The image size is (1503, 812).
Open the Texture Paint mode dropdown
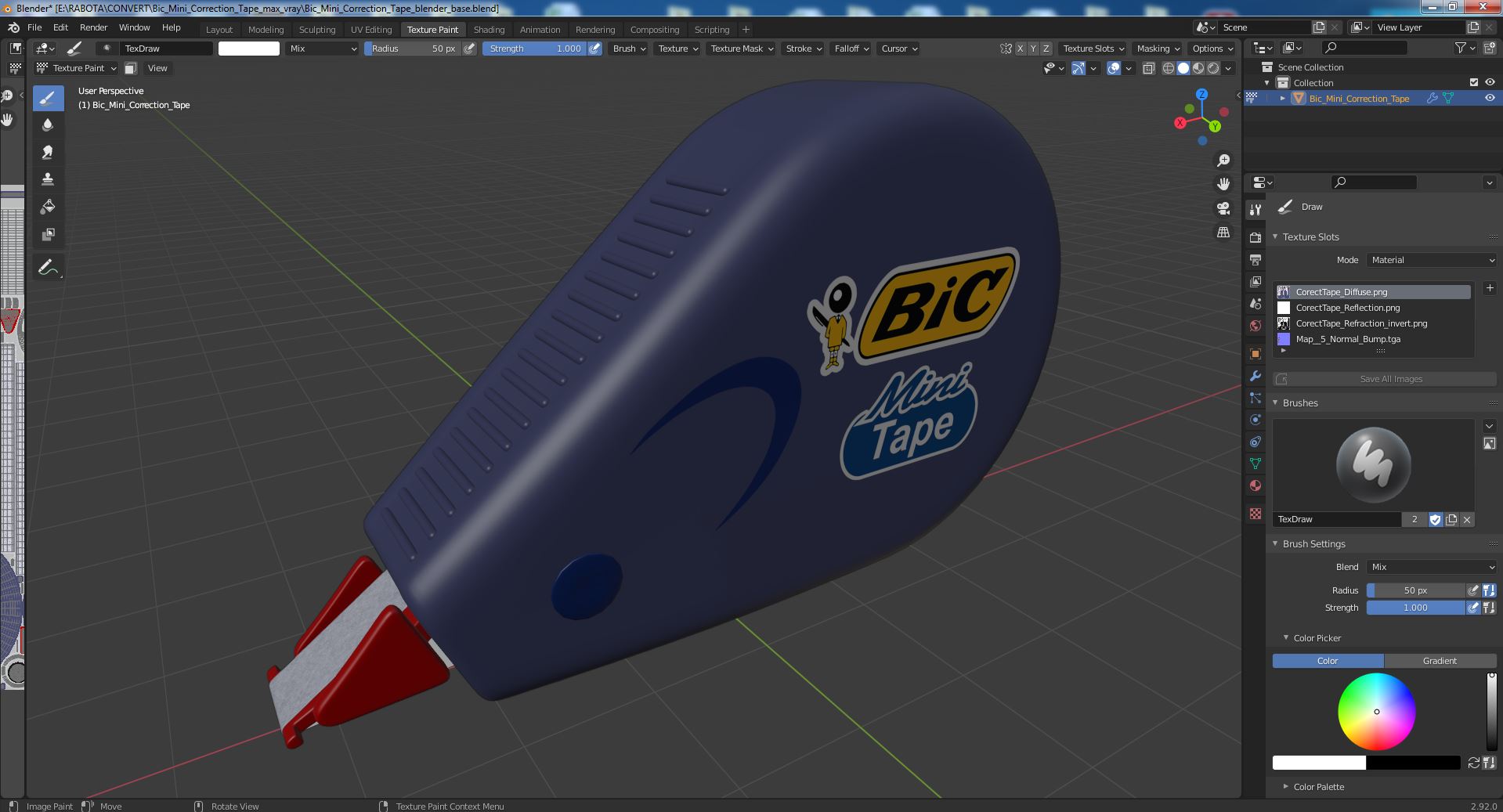[x=77, y=68]
